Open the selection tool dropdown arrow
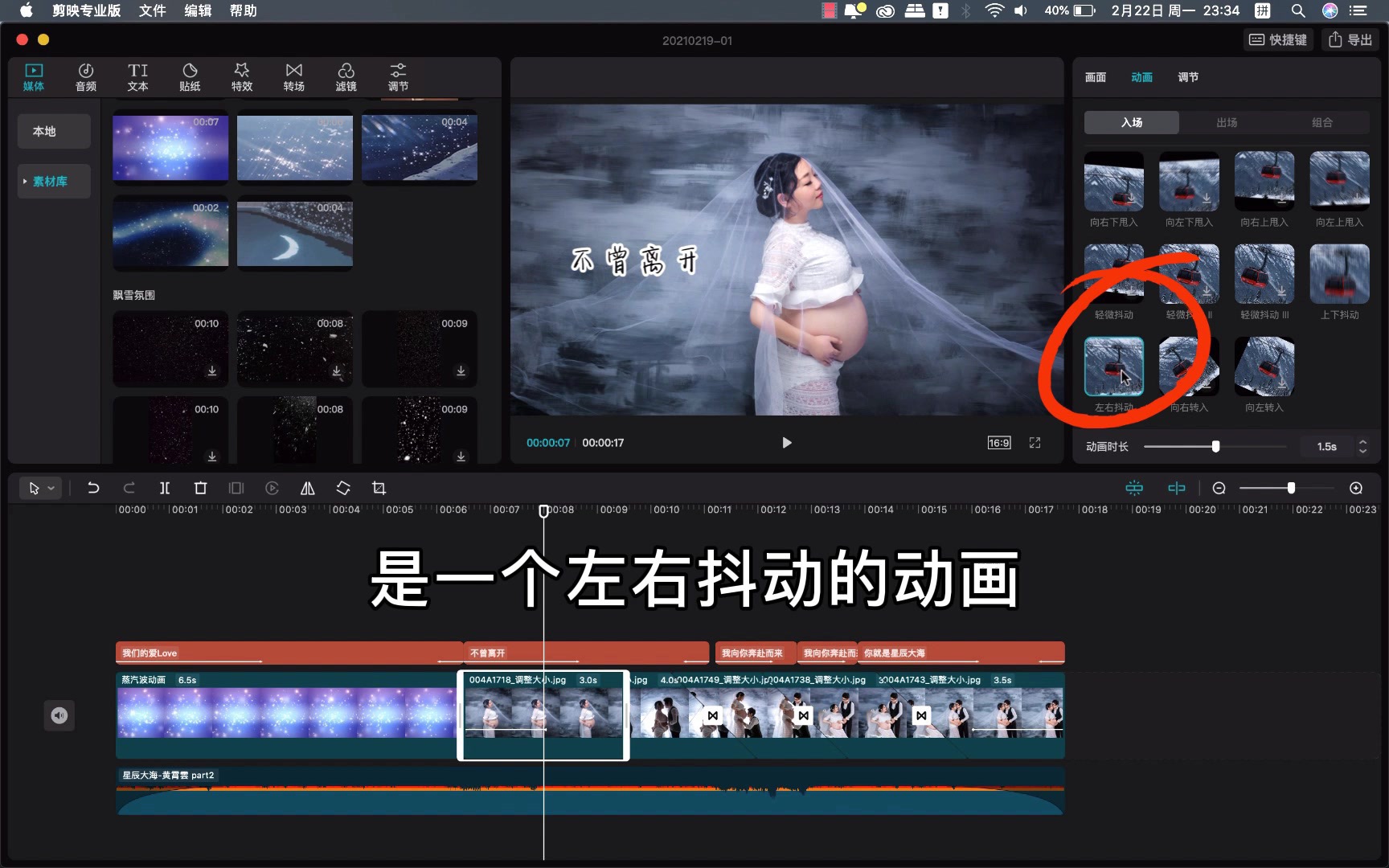 pyautogui.click(x=50, y=488)
